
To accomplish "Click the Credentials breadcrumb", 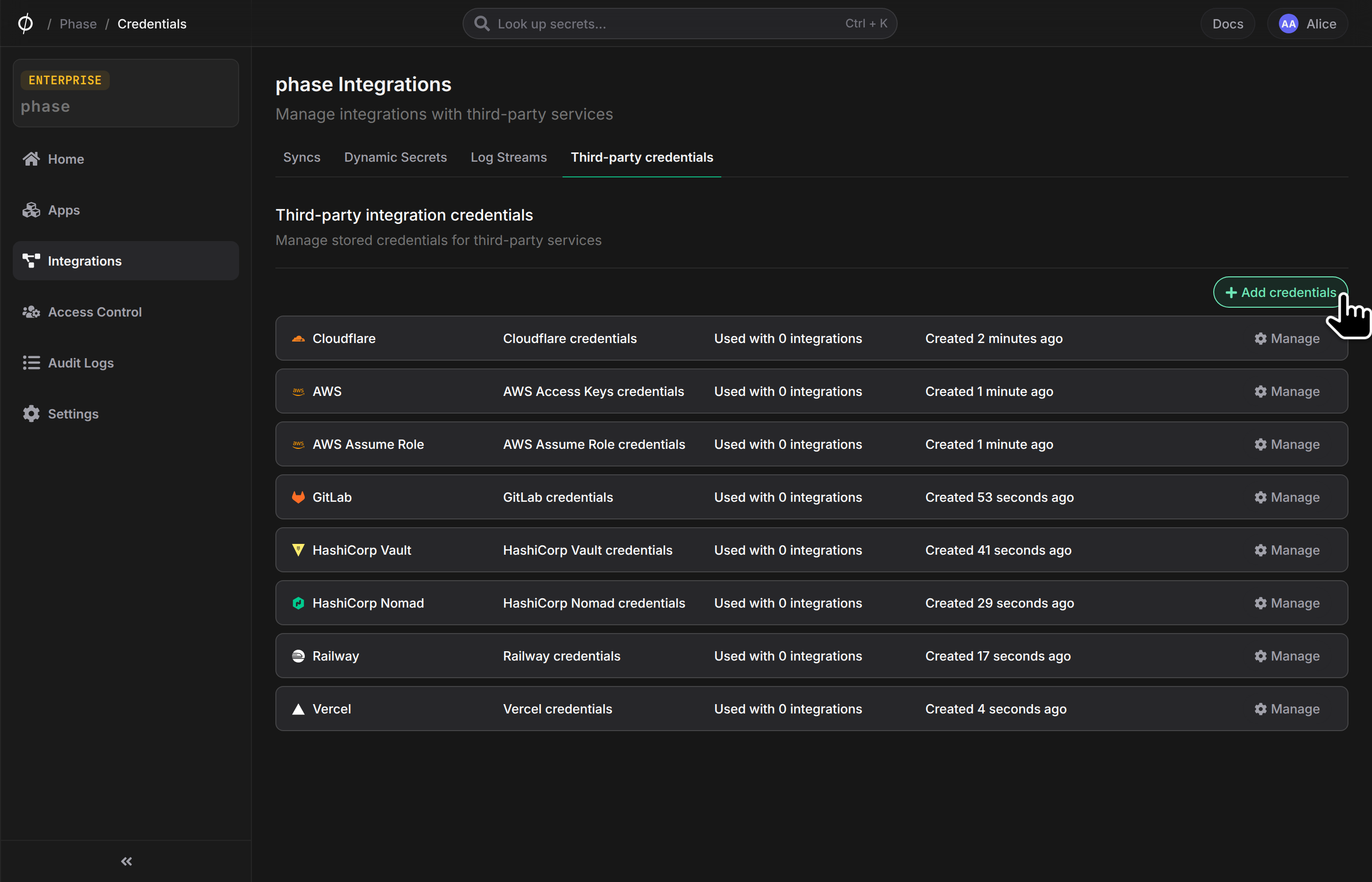I will point(152,24).
